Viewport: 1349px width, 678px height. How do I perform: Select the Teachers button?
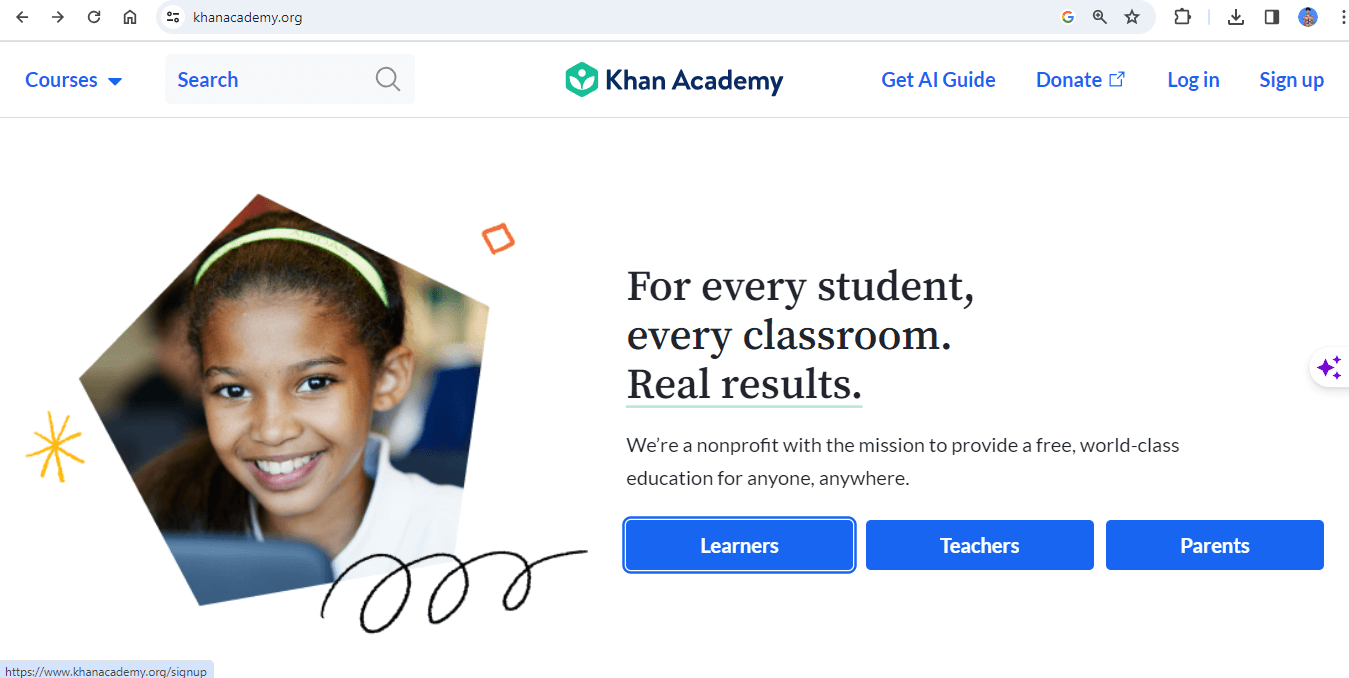[x=979, y=545]
